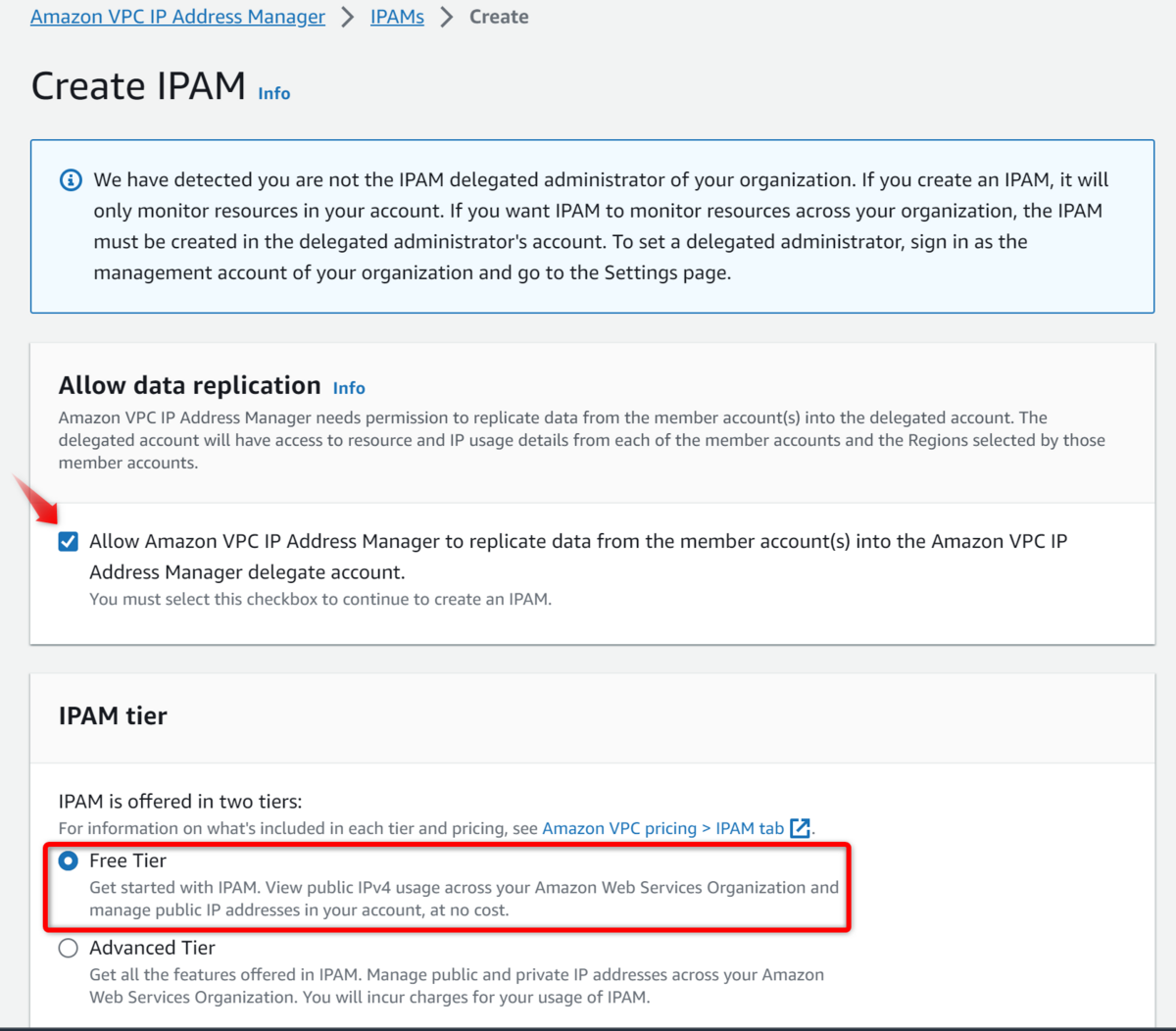Click 'IPAM is offered in two tiers' text
The height and width of the screenshot is (1031, 1176).
180,801
